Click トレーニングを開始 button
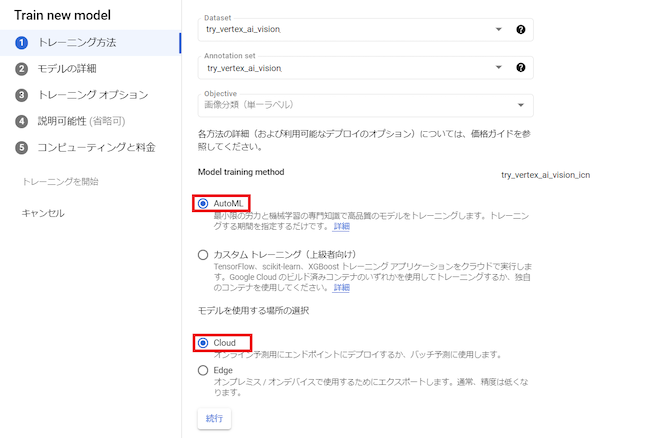This screenshot has width=672, height=438. click(60, 182)
